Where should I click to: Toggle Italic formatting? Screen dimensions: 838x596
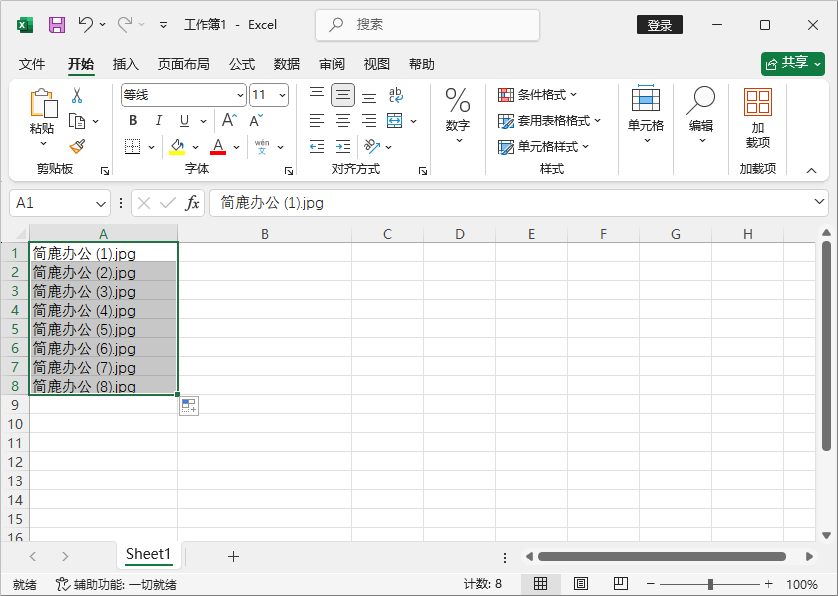(157, 121)
